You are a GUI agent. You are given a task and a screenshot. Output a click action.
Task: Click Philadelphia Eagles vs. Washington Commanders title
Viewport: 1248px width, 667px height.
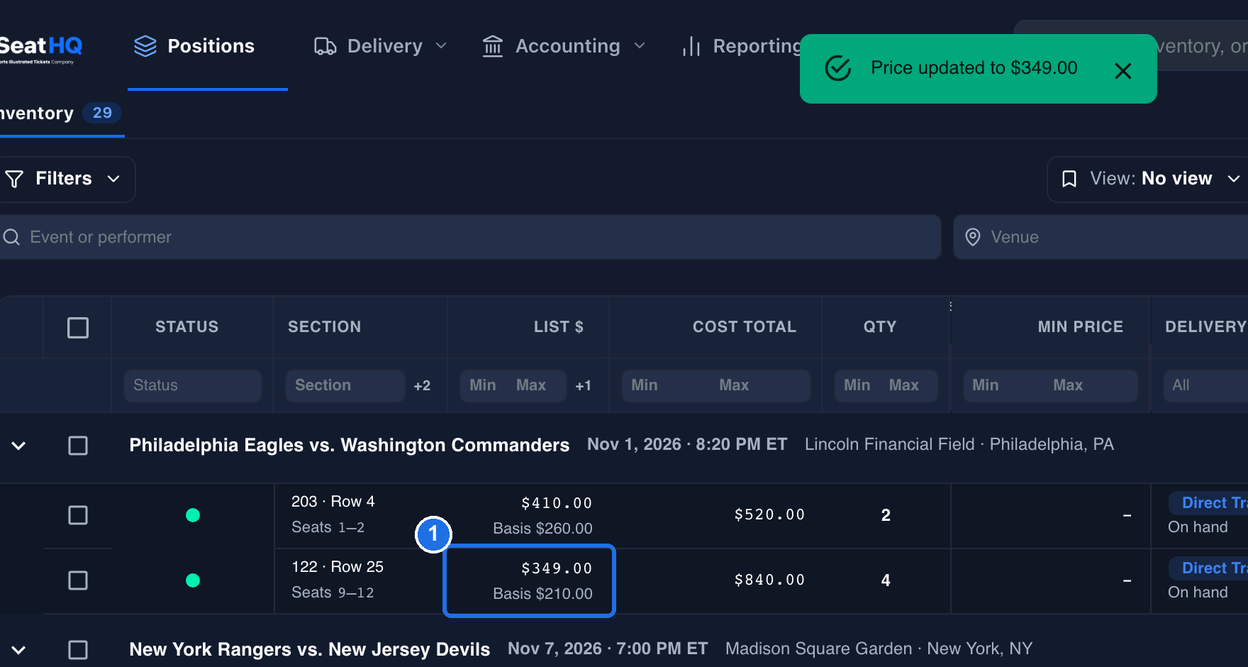349,445
